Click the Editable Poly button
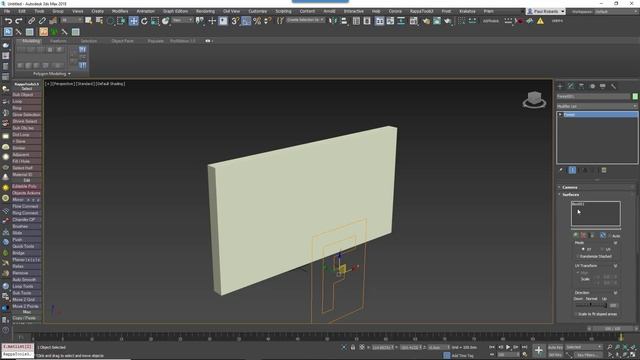The height and width of the screenshot is (360, 640). pos(27,186)
